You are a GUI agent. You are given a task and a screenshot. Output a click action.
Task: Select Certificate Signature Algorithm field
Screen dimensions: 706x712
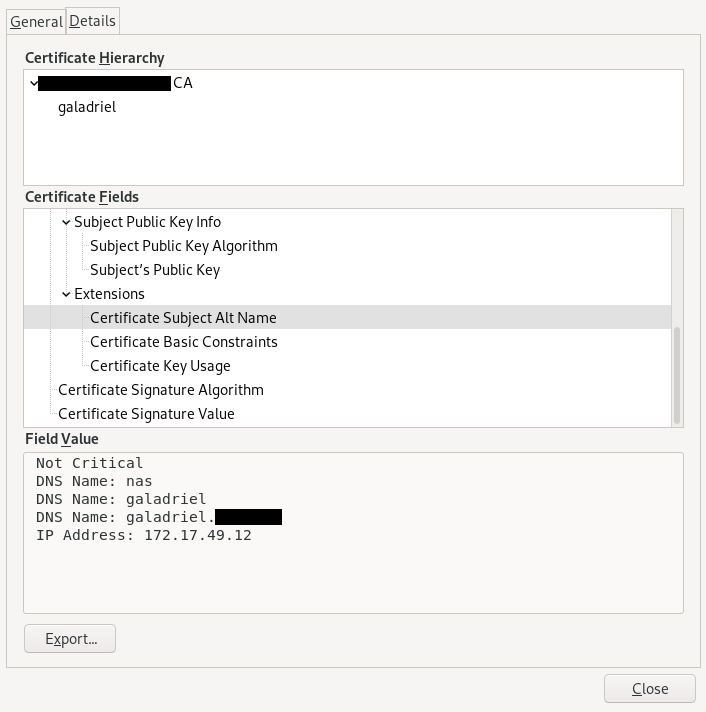click(160, 390)
